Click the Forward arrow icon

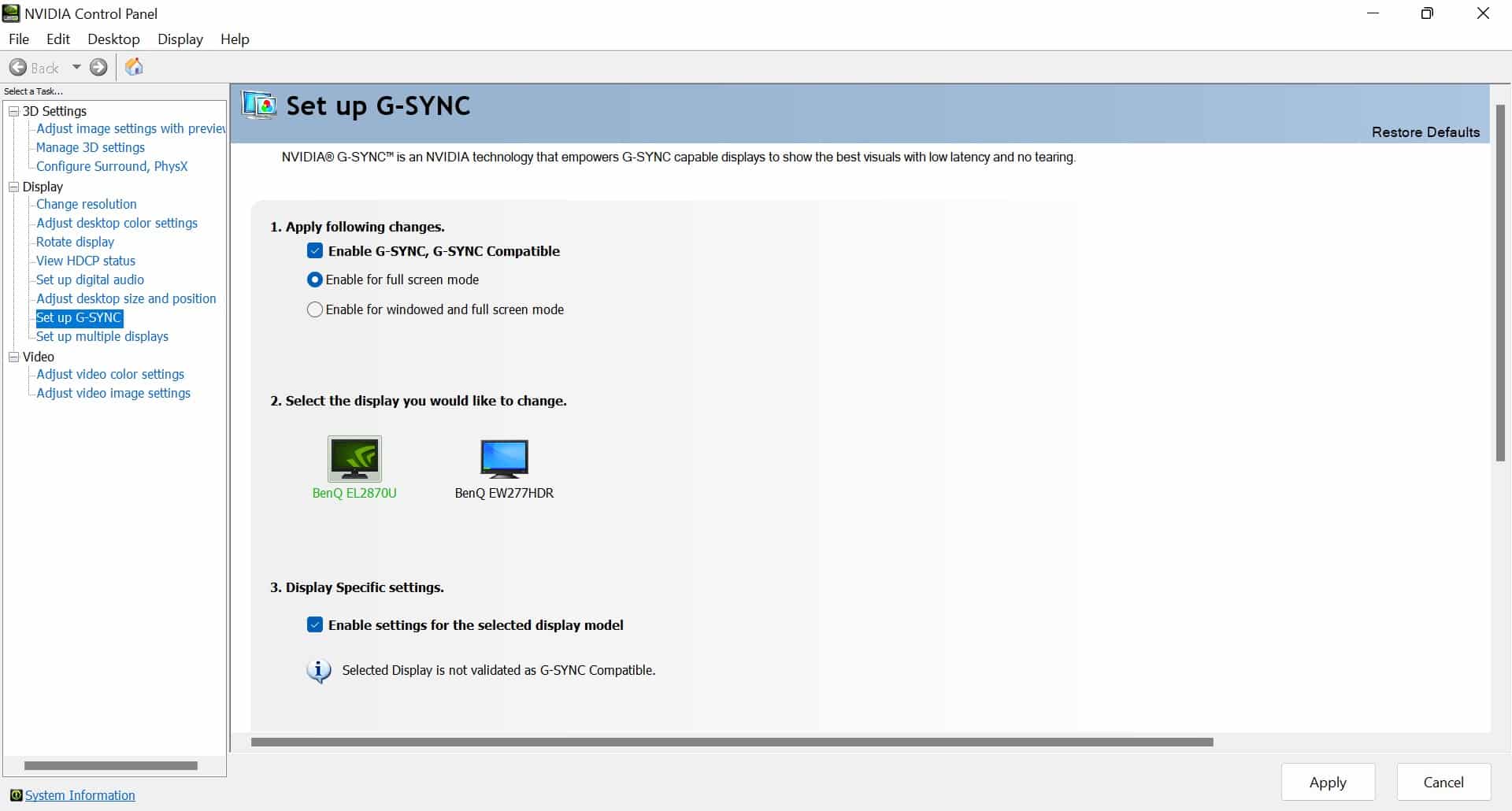(98, 67)
